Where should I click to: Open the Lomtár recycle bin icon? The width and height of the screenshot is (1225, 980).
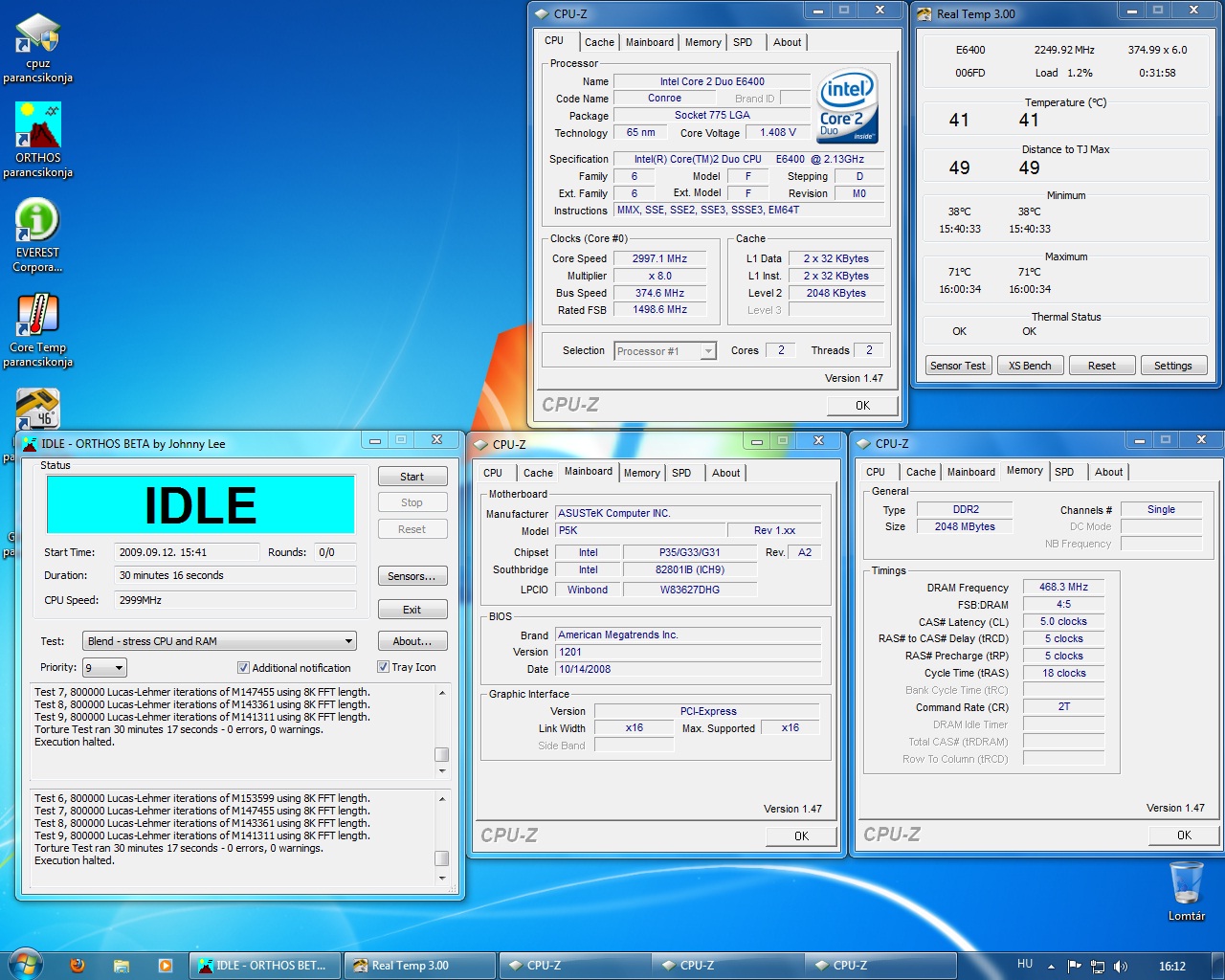click(1187, 891)
